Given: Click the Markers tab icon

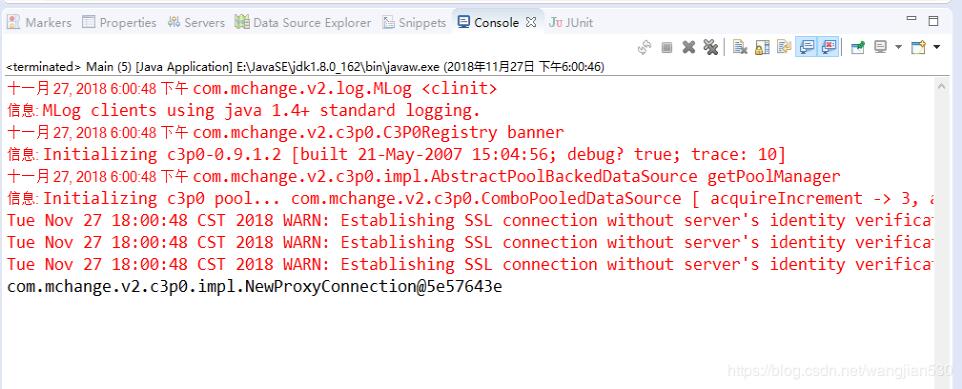Looking at the screenshot, I should point(13,22).
